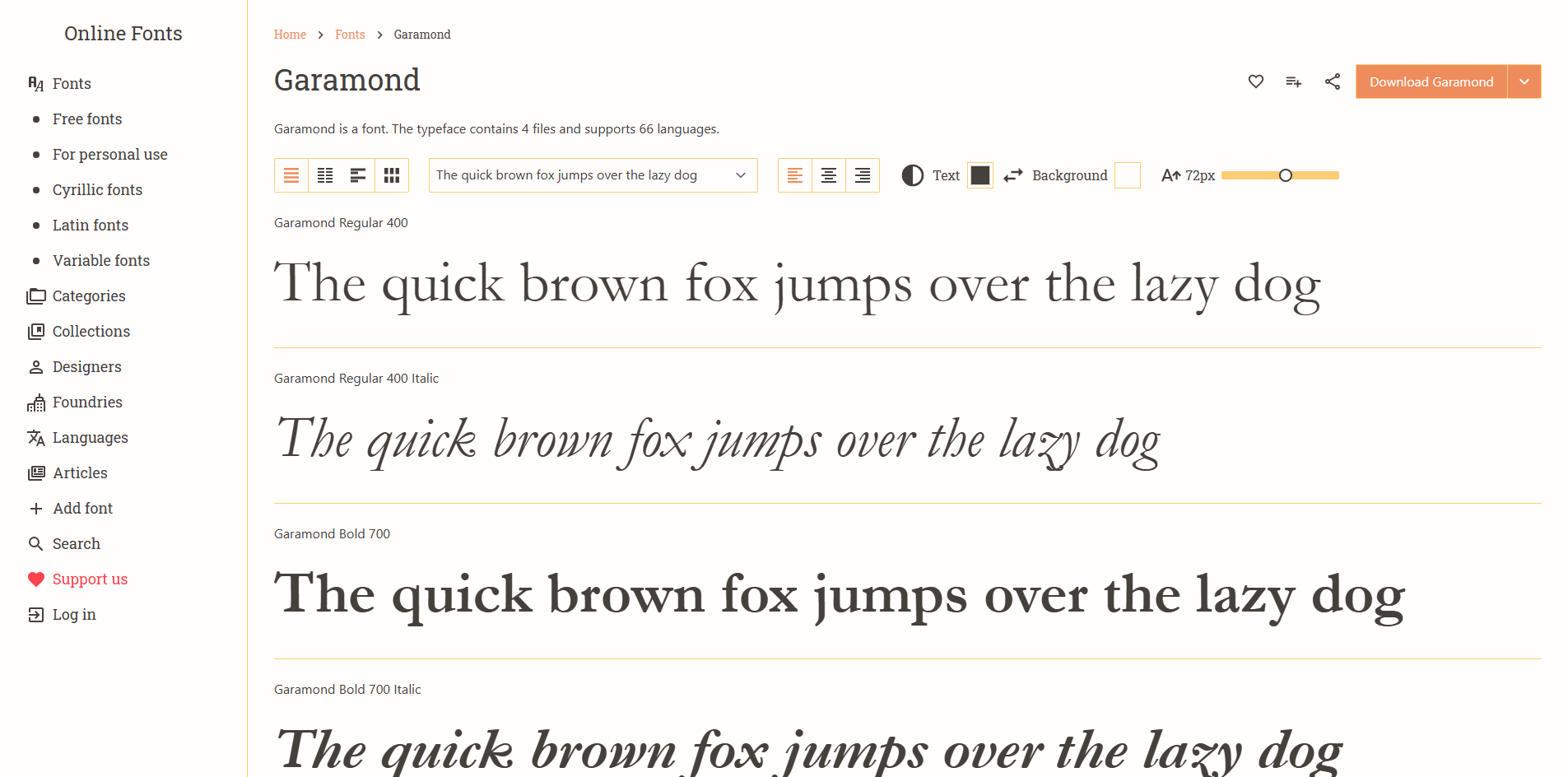The height and width of the screenshot is (777, 1568).
Task: Click the contrast toggle icon
Action: [912, 175]
